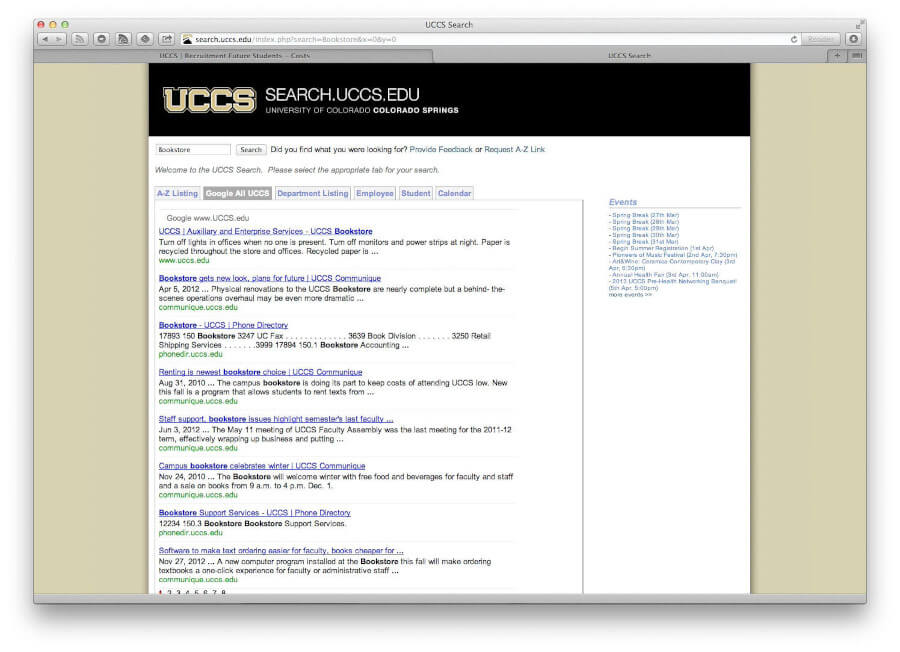This screenshot has height=652, width=900.
Task: Open Campus bookstore celebrates winter result
Action: (262, 466)
